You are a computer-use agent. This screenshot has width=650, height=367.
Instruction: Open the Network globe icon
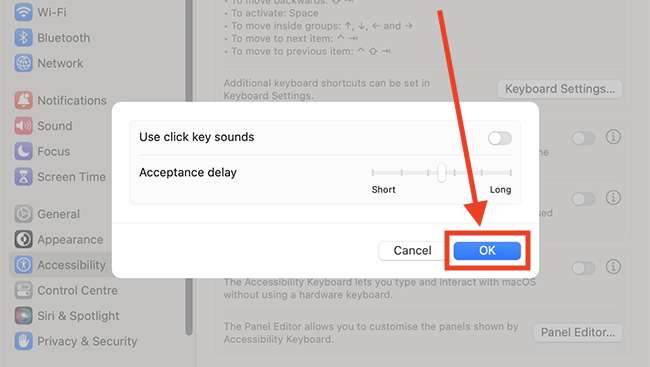pyautogui.click(x=24, y=63)
